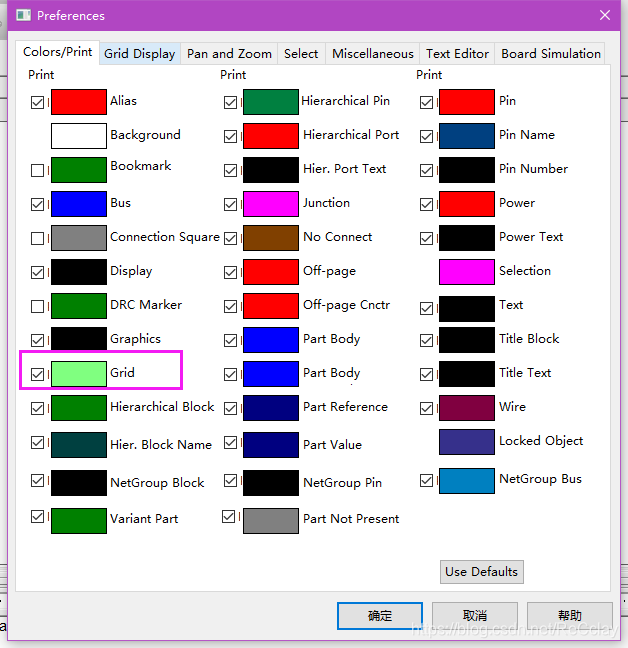Change the Hierarchical Pin color swatch
Screen dimensions: 628x648
(x=271, y=102)
